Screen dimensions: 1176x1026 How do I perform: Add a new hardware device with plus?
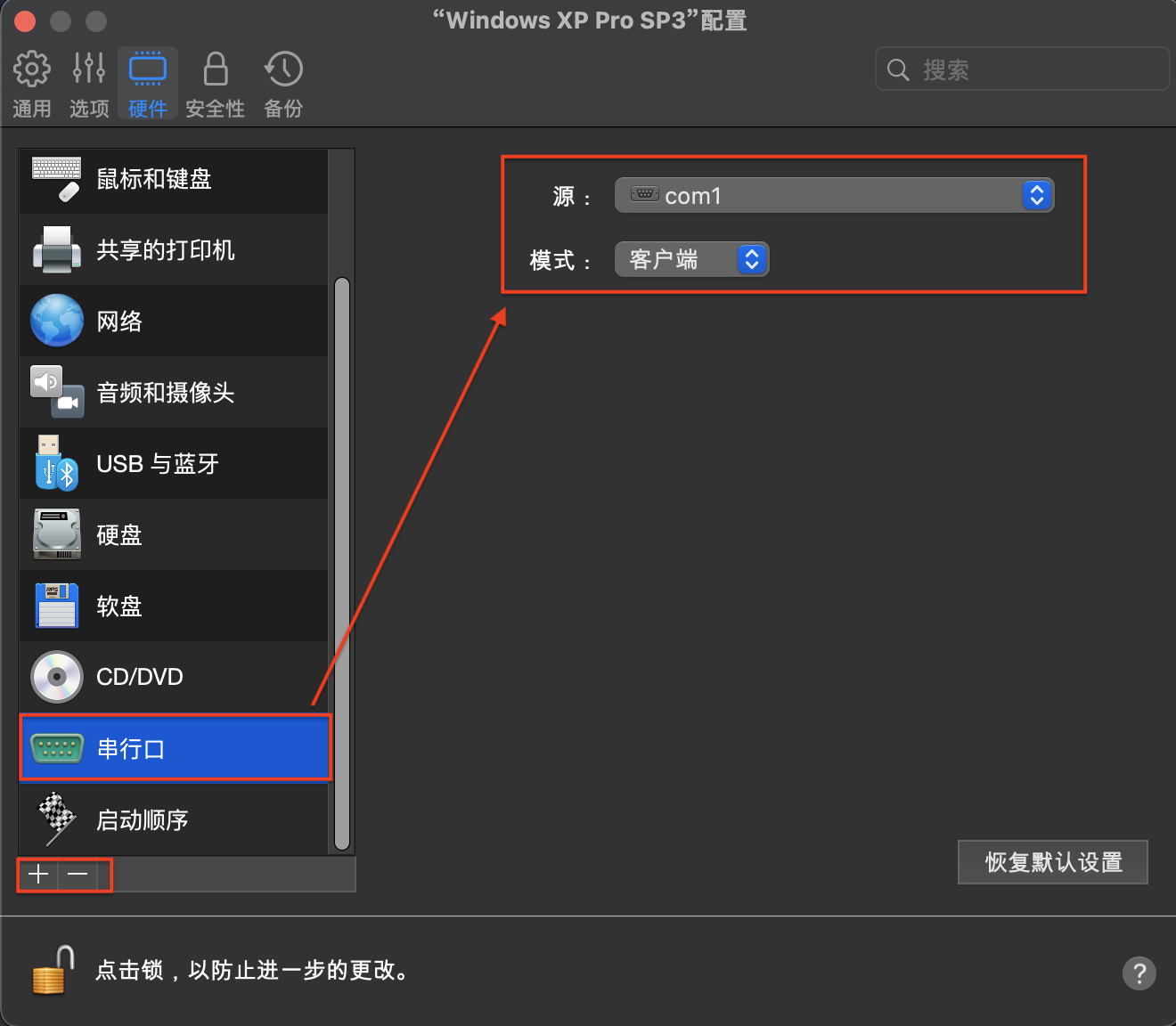(x=38, y=875)
